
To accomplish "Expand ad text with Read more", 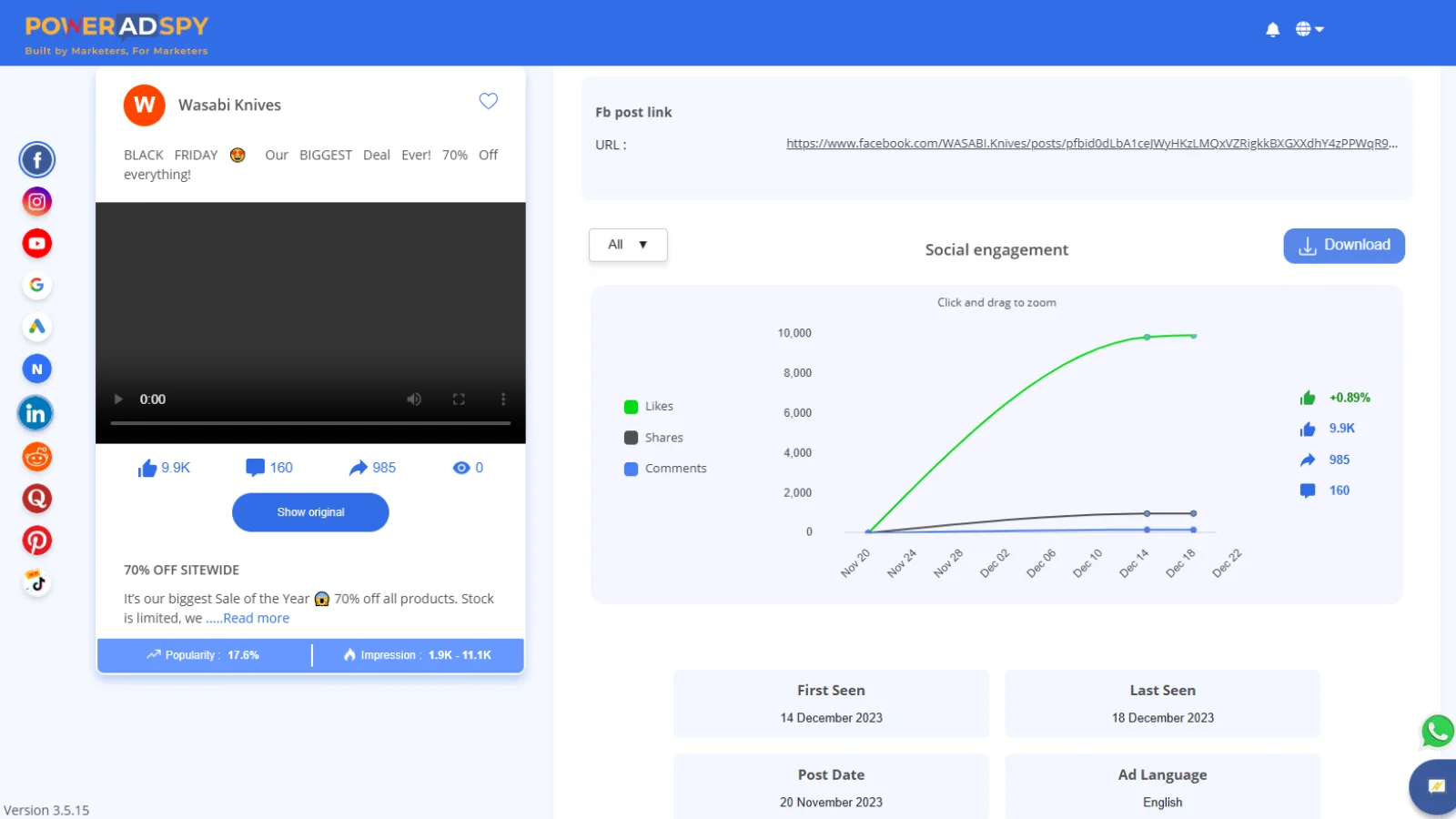I will click(x=256, y=618).
